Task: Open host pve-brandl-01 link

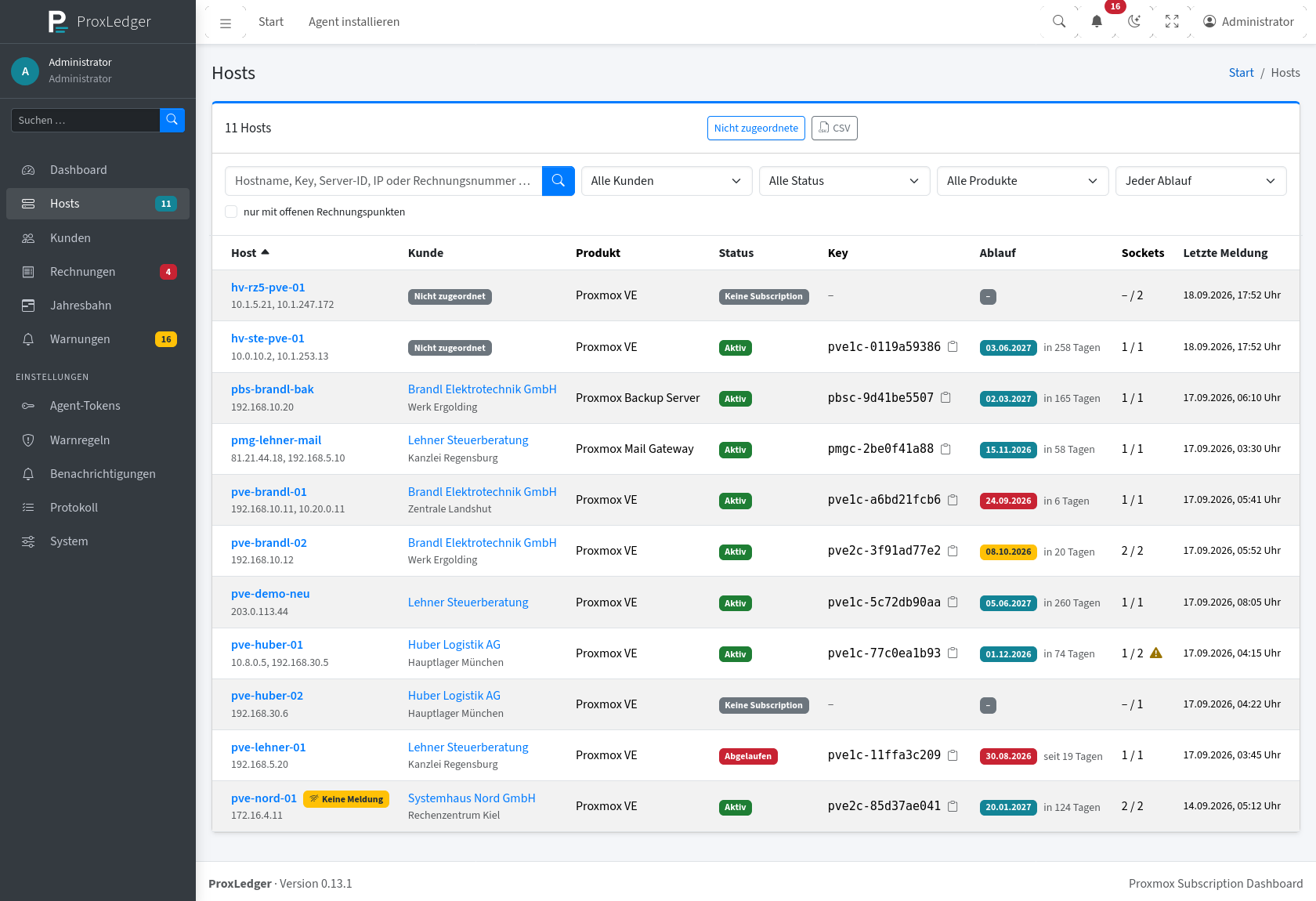Action: pyautogui.click(x=269, y=492)
